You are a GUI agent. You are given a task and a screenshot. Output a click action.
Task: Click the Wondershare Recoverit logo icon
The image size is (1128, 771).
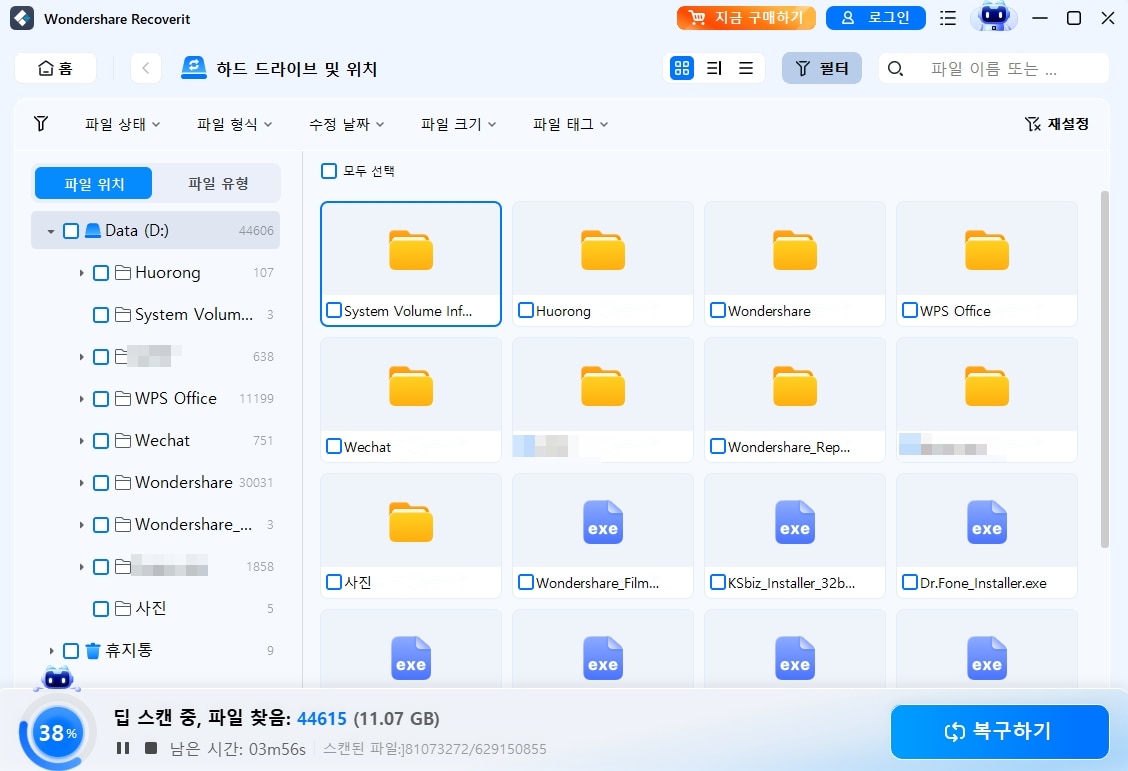pos(22,18)
